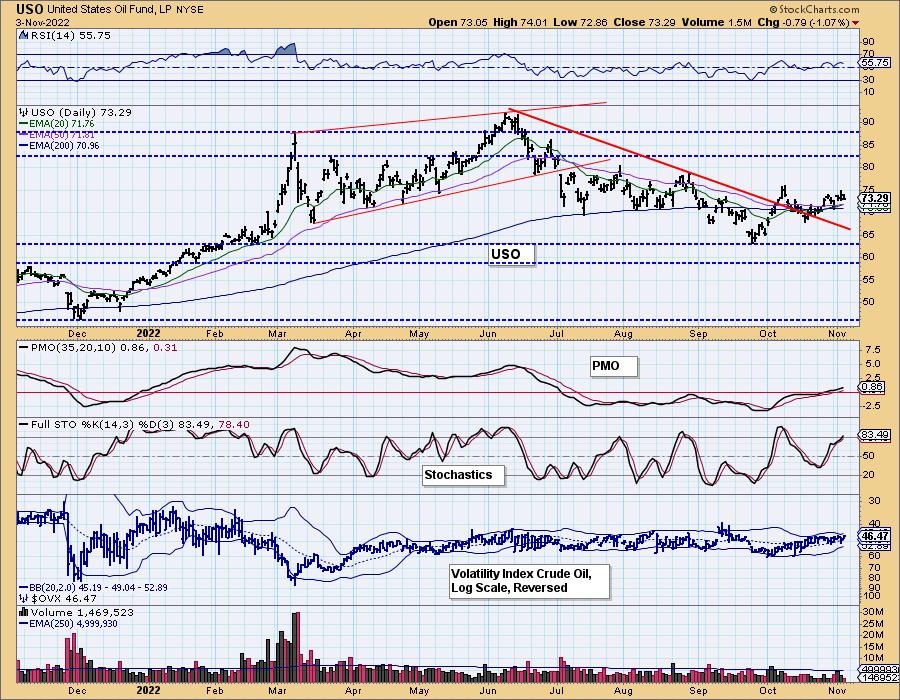Click the 46.47 OVX axis value tag

coord(876,536)
